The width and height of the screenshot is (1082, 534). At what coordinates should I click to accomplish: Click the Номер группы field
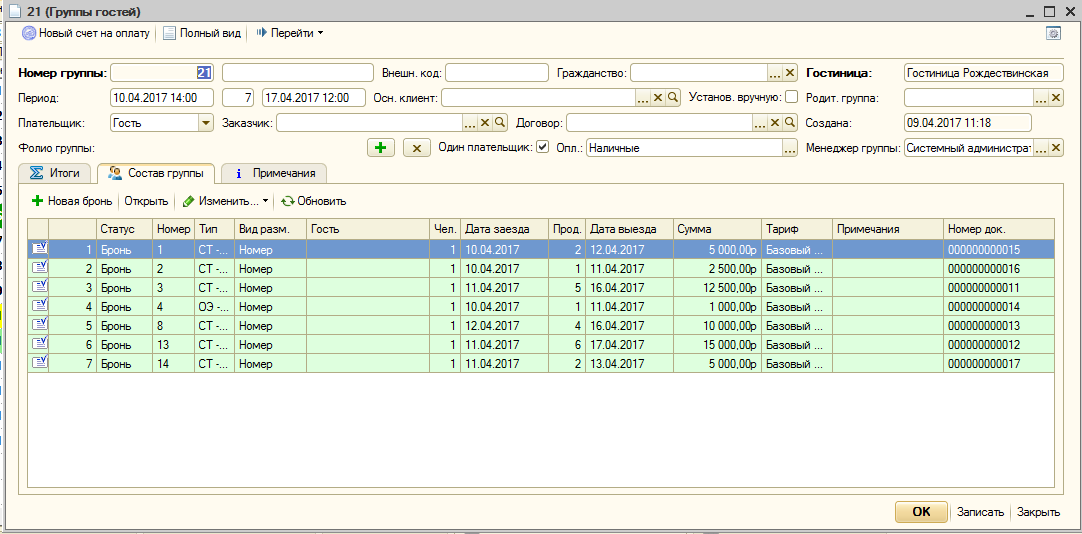click(162, 73)
